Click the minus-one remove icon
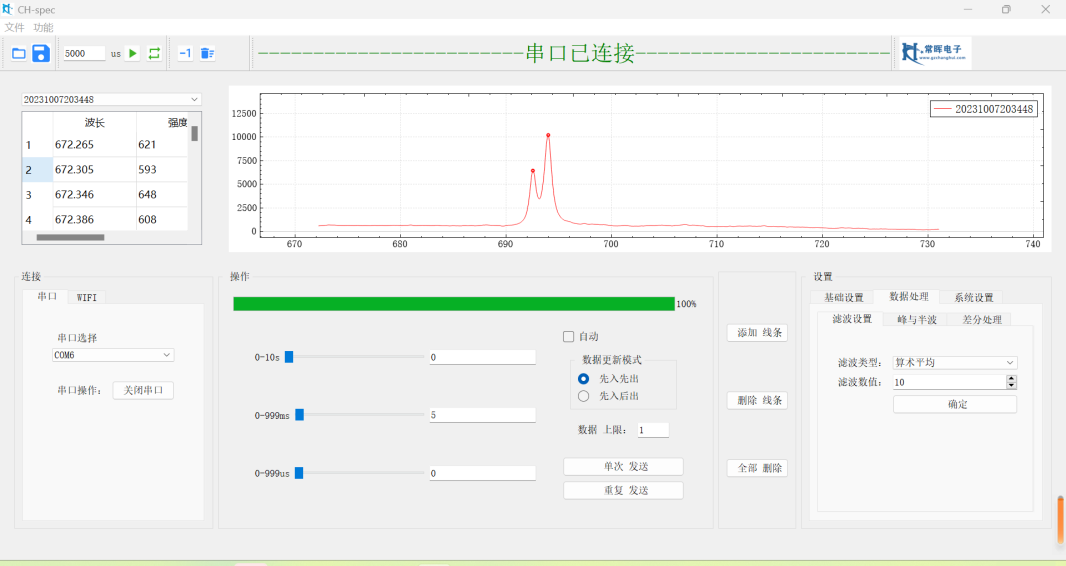 pos(185,53)
